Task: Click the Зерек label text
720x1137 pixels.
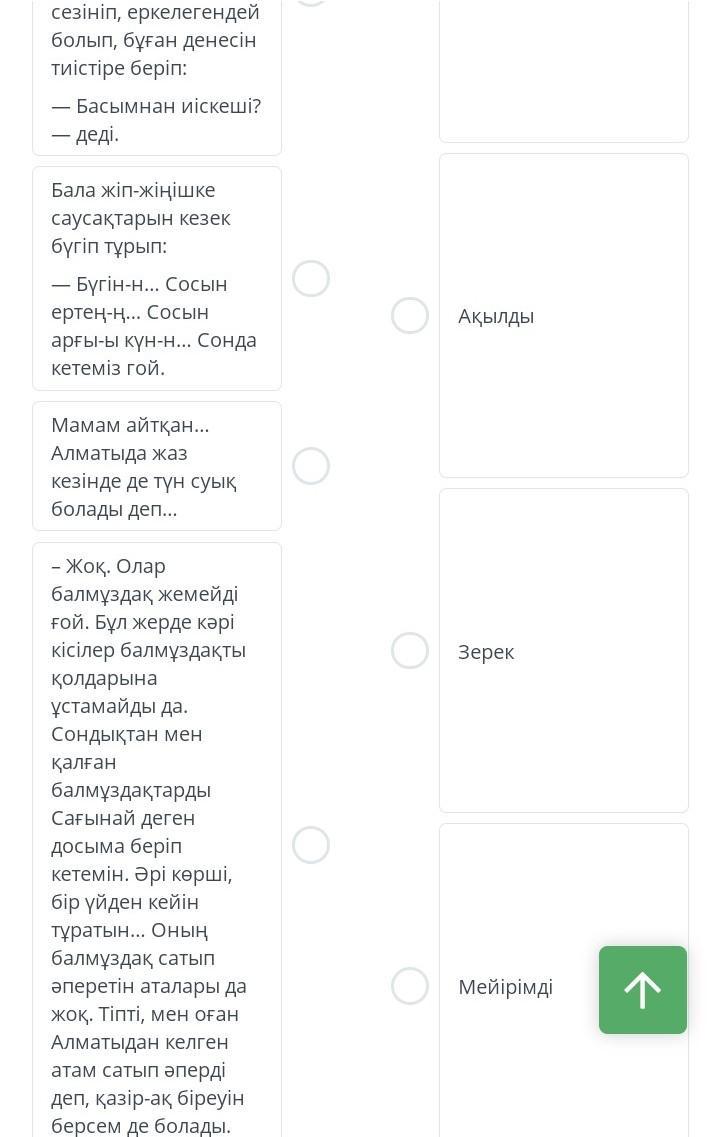Action: 486,652
